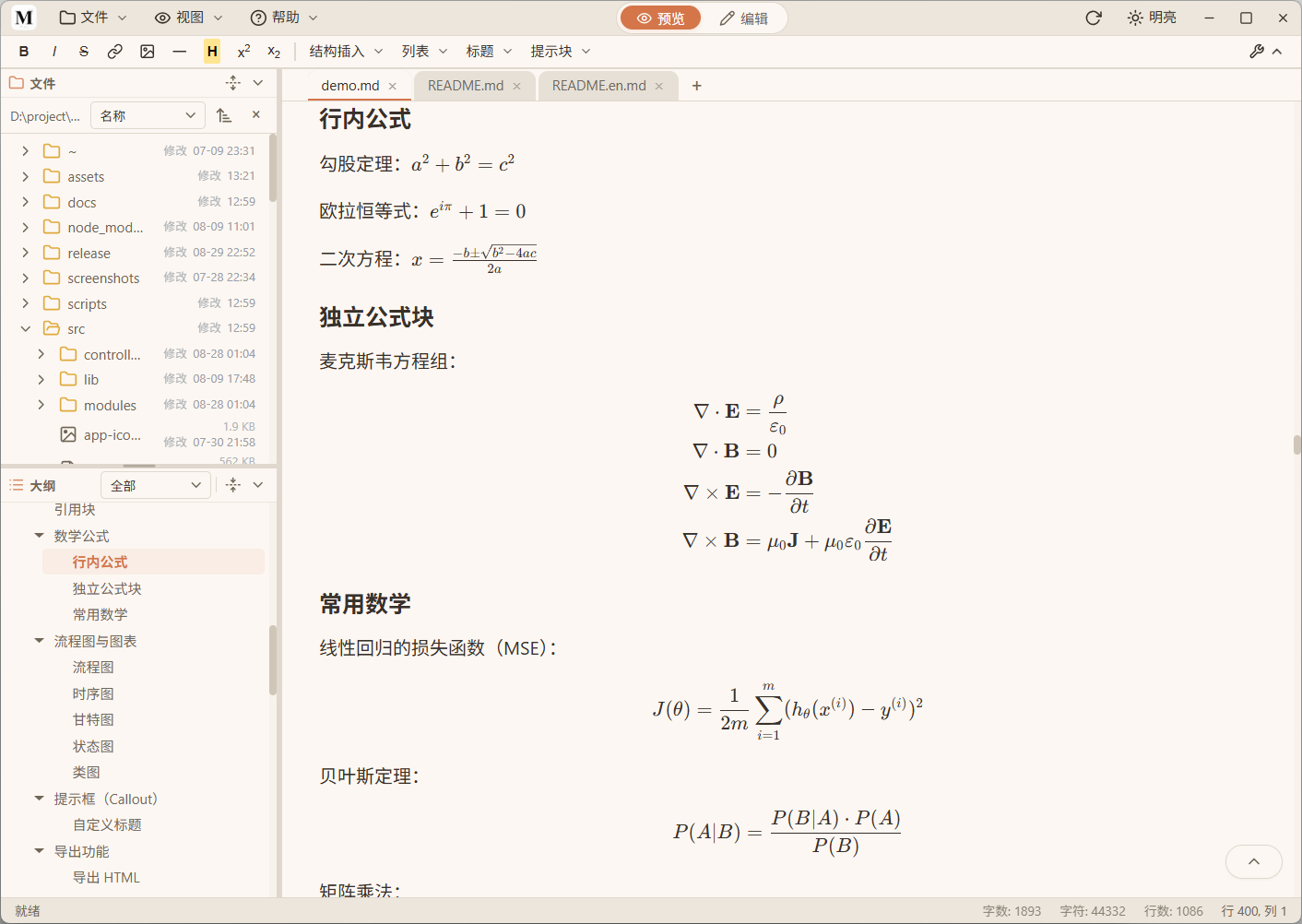
Task: Insert a hyperlink using the link icon
Action: pyautogui.click(x=115, y=52)
